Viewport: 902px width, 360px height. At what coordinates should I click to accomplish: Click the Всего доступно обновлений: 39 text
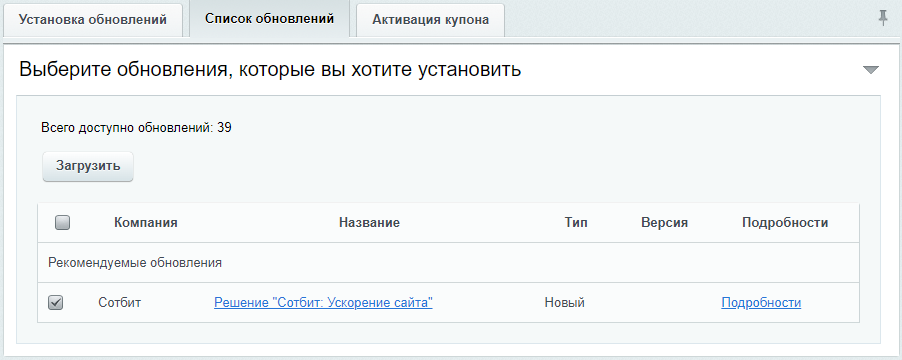136,128
